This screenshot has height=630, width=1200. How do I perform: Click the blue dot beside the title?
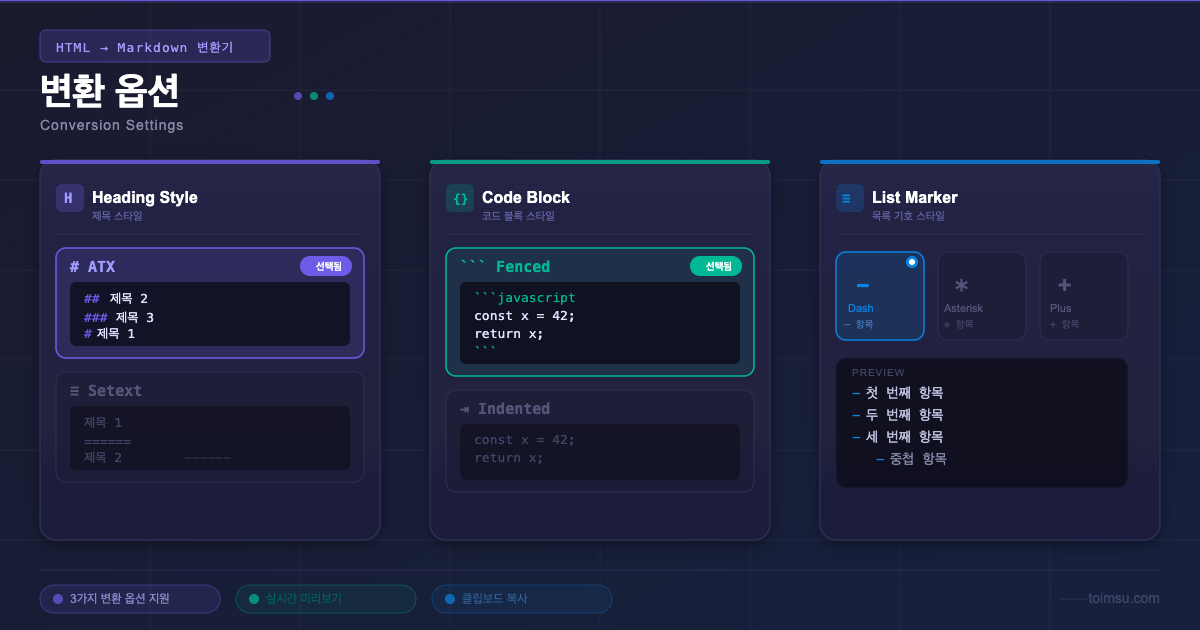[x=330, y=96]
